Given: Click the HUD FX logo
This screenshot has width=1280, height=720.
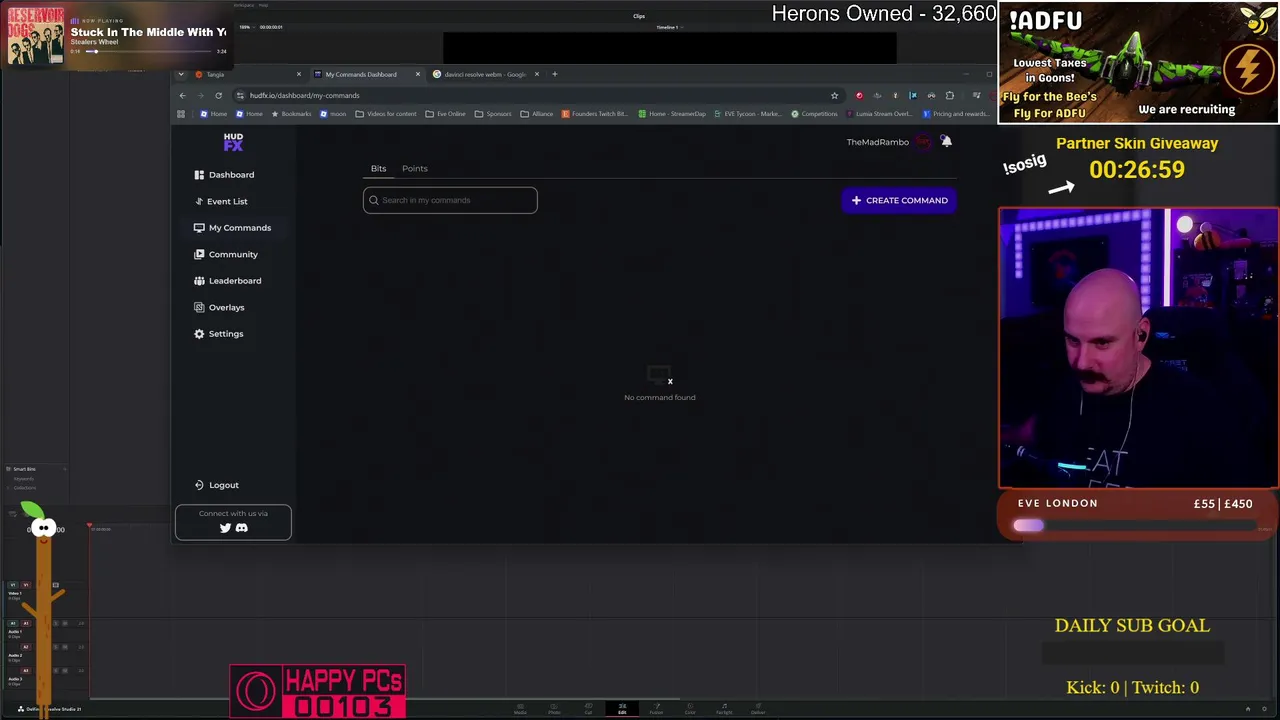Looking at the screenshot, I should pyautogui.click(x=233, y=142).
